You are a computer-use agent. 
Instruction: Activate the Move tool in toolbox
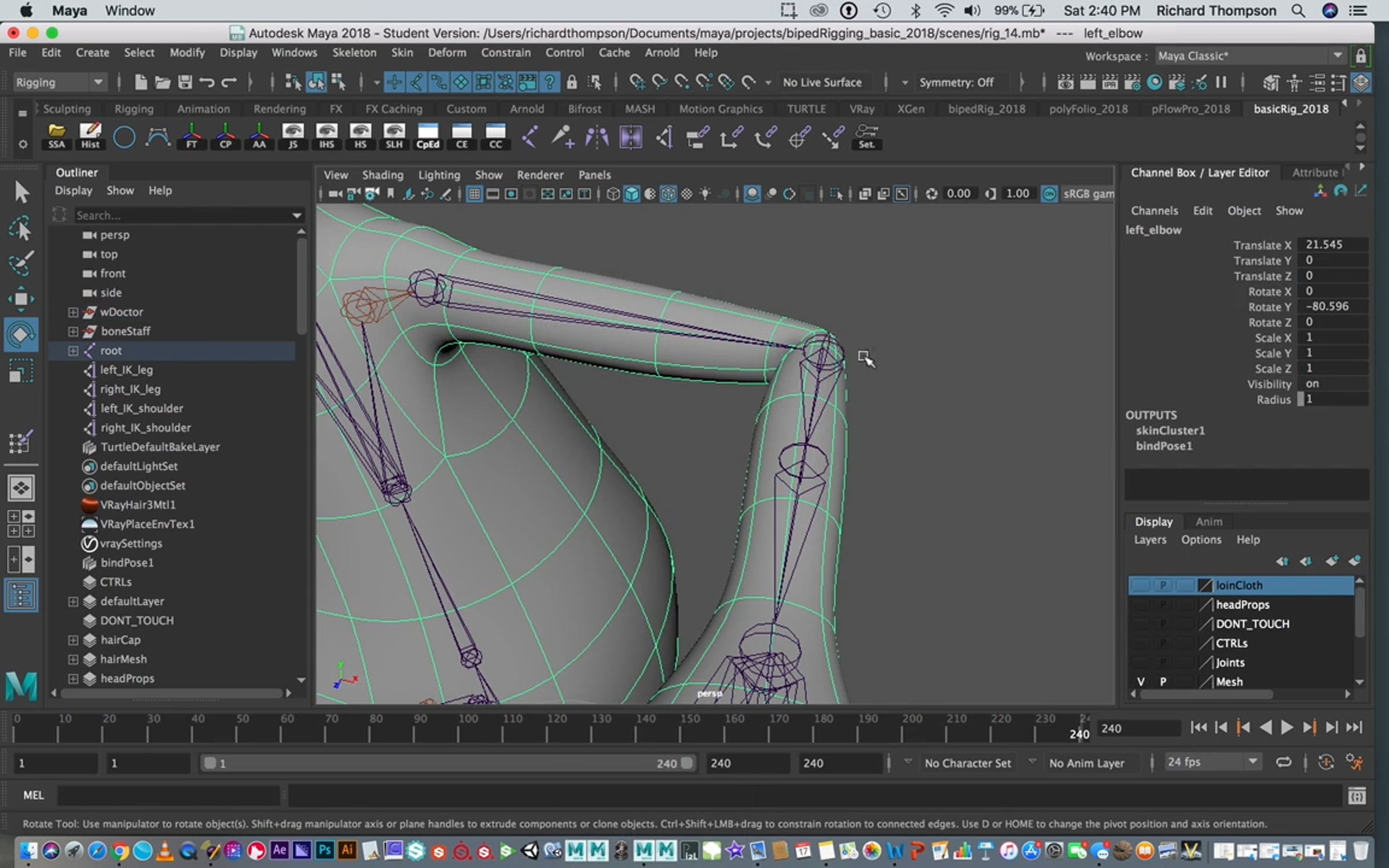pyautogui.click(x=21, y=299)
